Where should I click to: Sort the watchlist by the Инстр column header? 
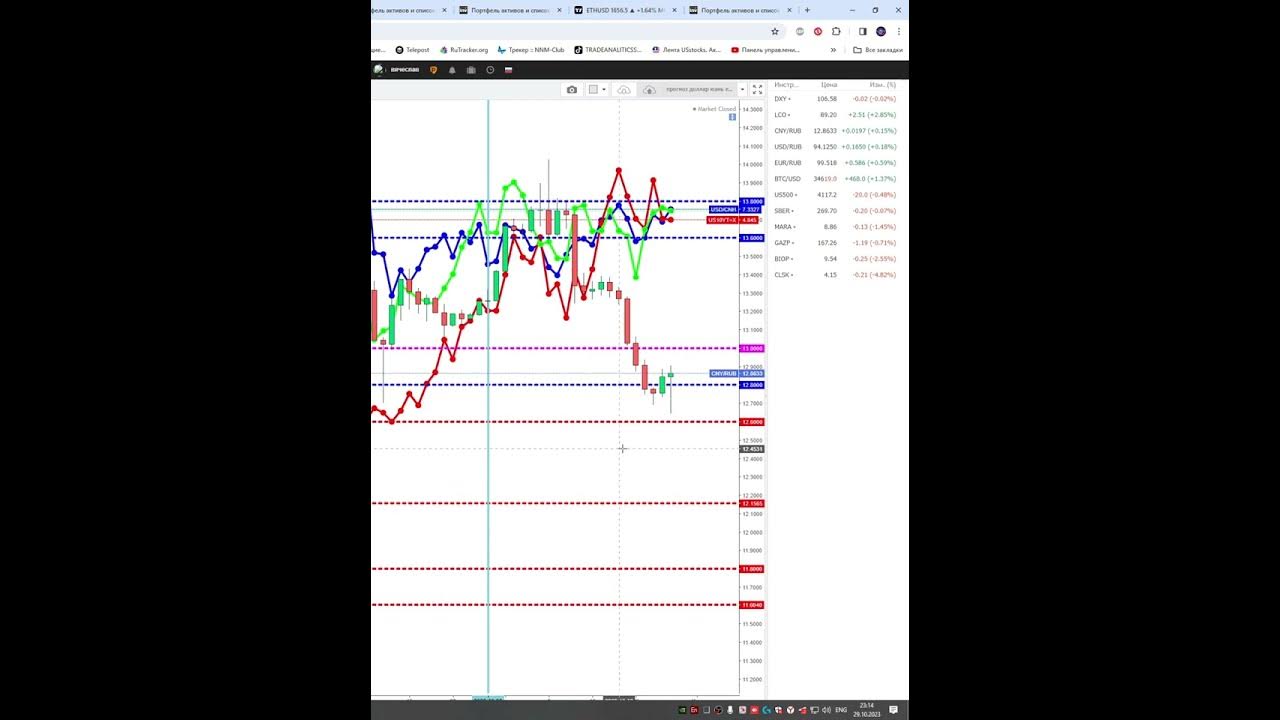[786, 85]
